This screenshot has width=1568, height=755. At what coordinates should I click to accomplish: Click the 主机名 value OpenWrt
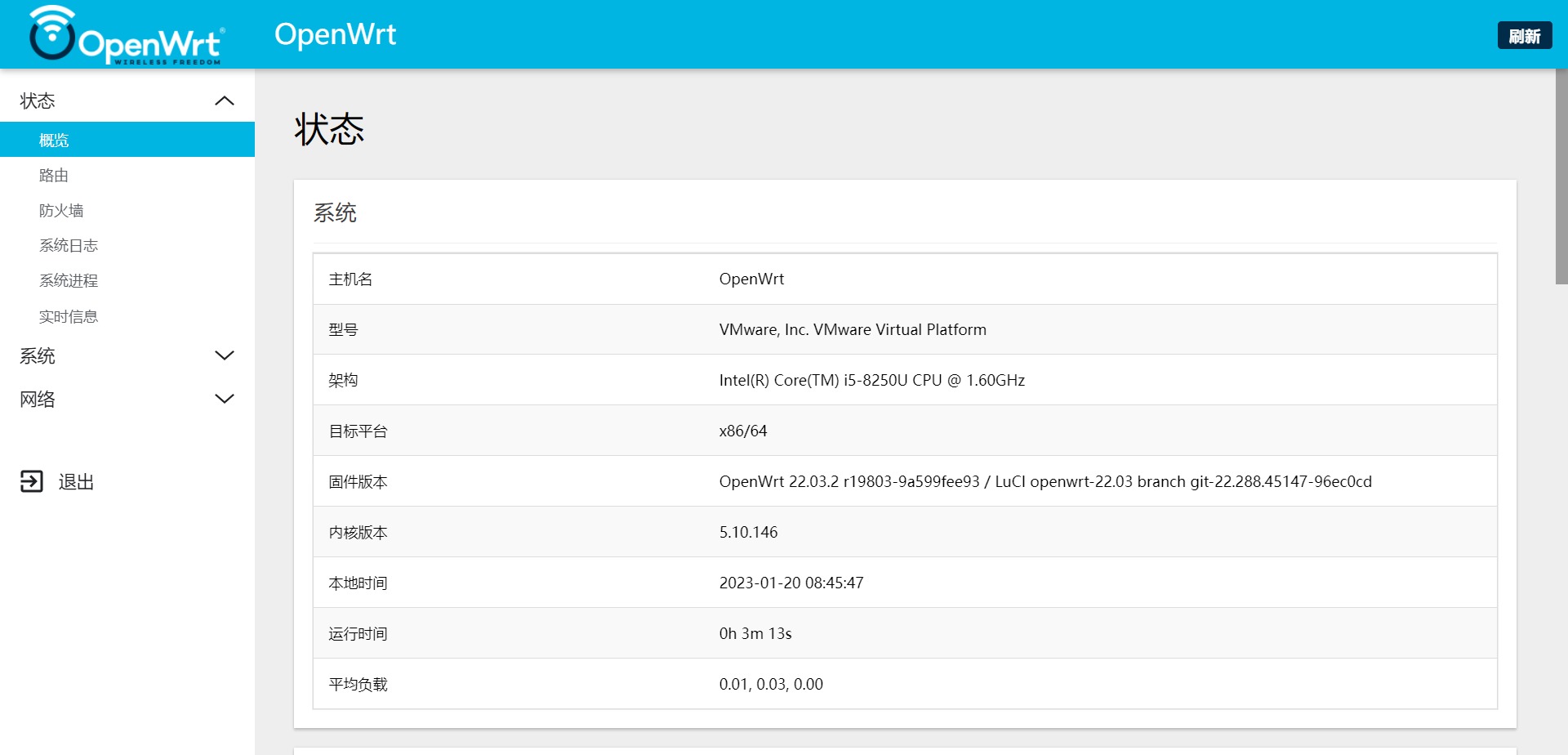751,279
